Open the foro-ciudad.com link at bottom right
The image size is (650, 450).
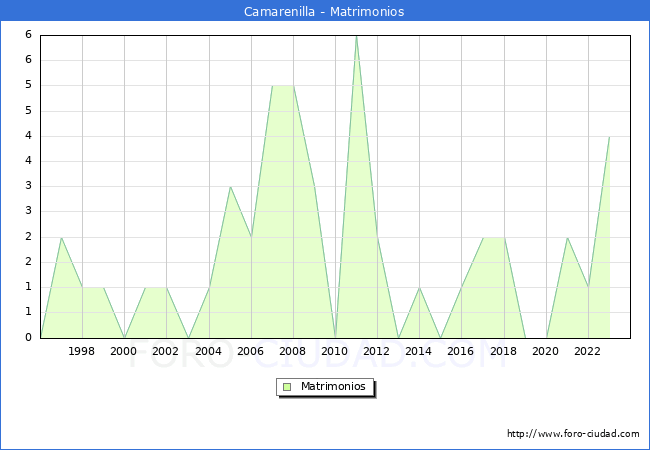(573, 434)
